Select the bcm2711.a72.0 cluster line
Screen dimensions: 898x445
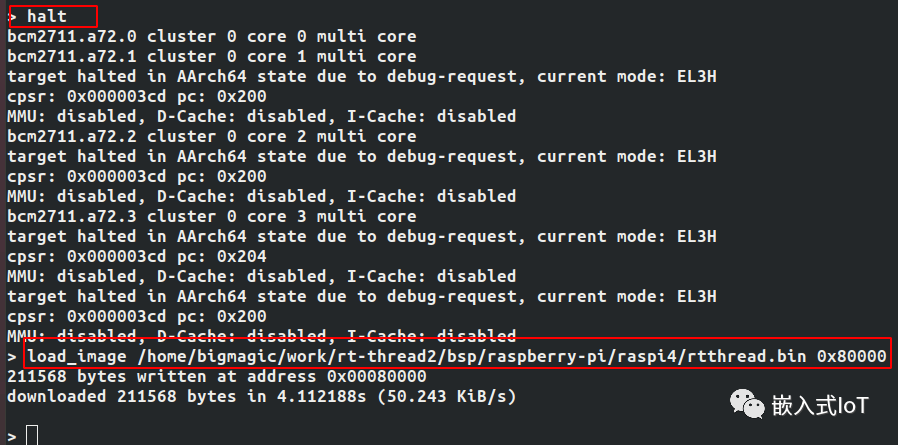point(212,36)
